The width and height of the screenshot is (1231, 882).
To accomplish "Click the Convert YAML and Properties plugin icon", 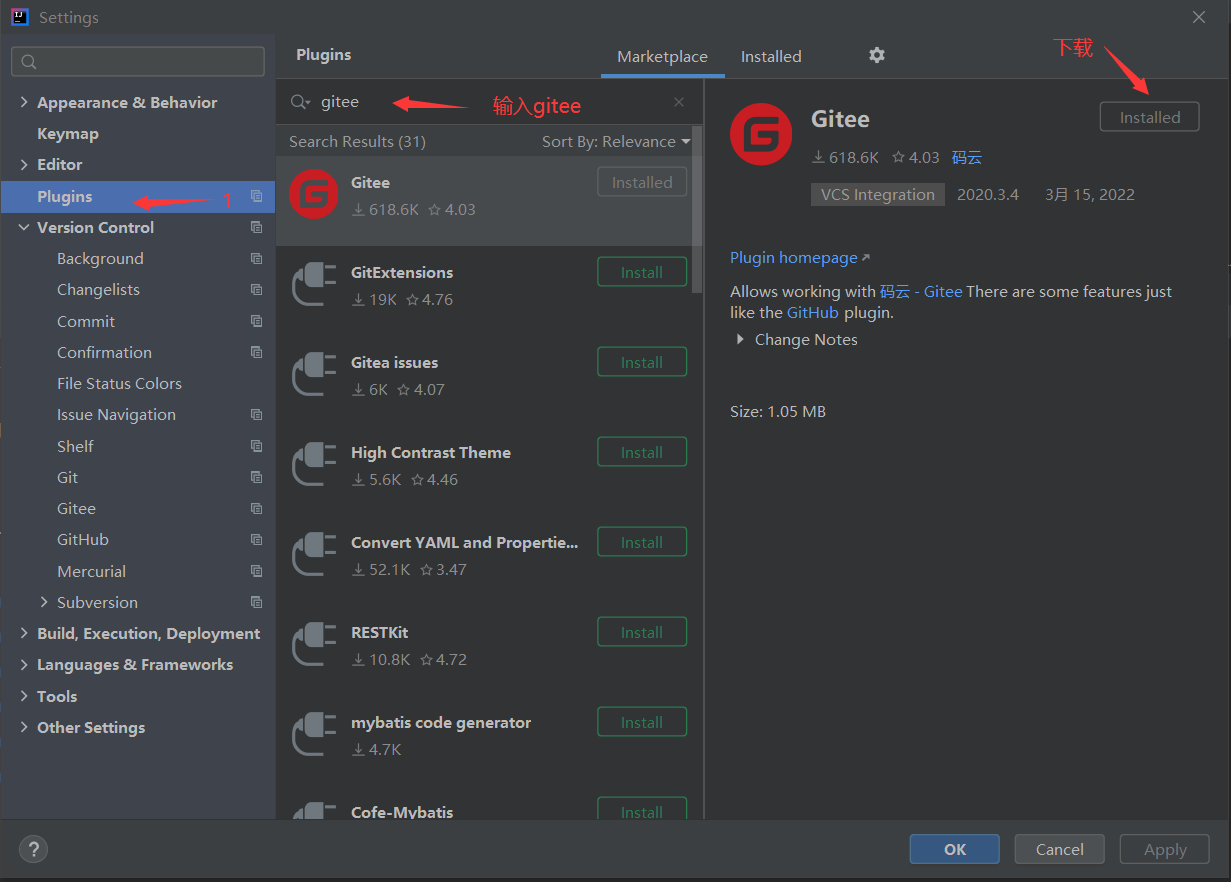I will [314, 555].
